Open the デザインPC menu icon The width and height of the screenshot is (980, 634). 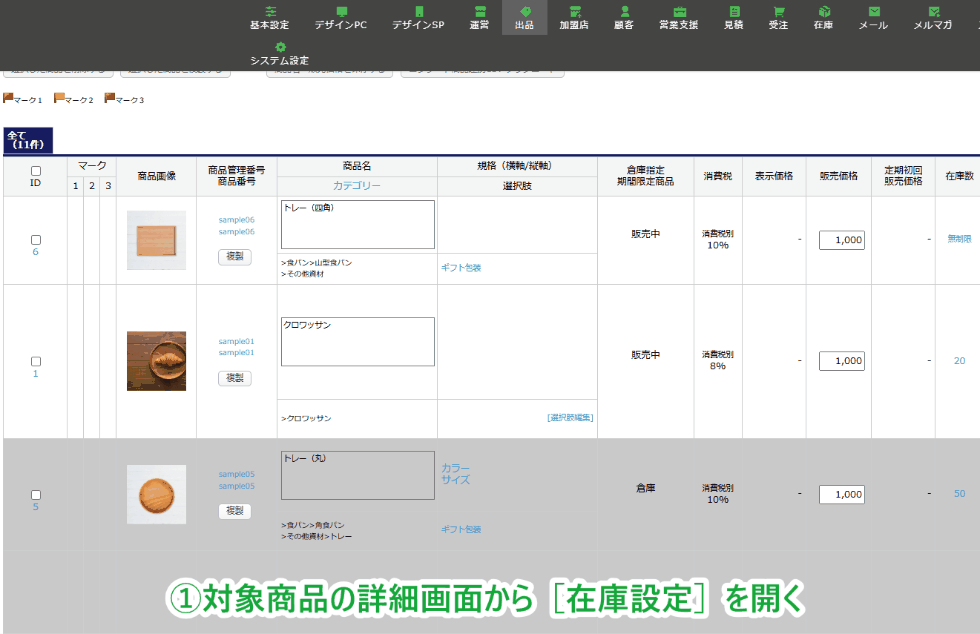click(341, 12)
